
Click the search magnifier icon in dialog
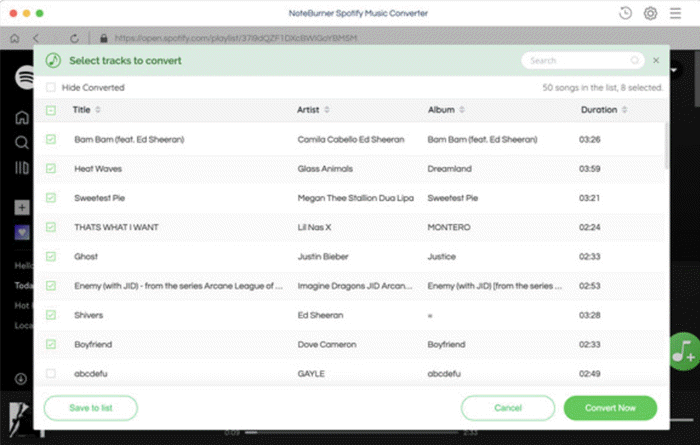(x=634, y=60)
